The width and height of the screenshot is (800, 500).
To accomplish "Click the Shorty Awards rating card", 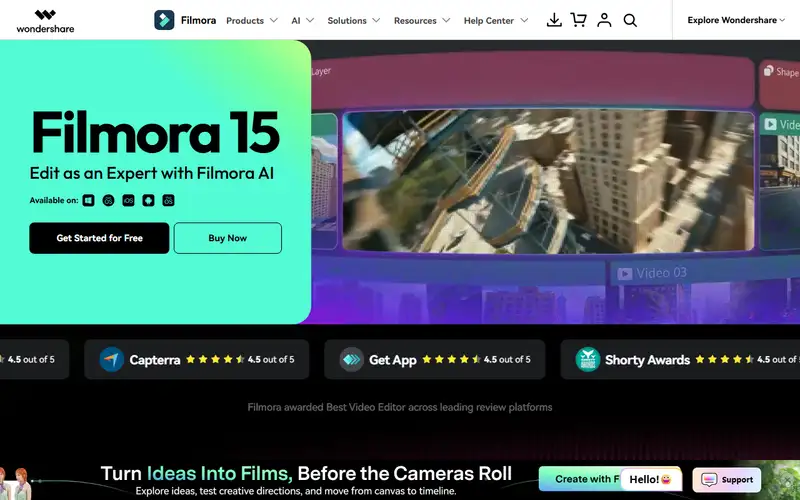I will point(680,359).
